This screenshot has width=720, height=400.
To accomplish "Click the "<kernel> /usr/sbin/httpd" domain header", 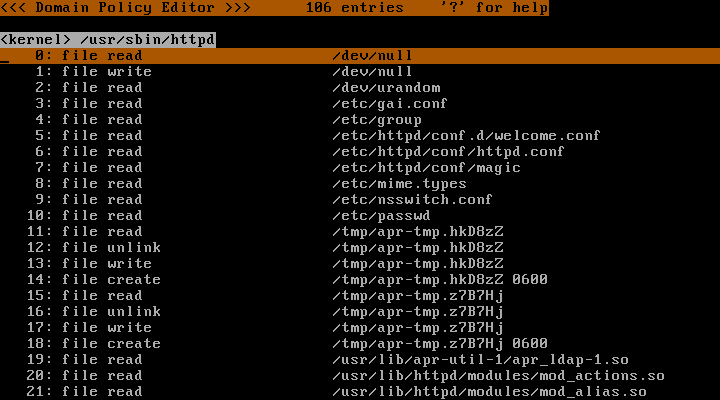I will (108, 40).
